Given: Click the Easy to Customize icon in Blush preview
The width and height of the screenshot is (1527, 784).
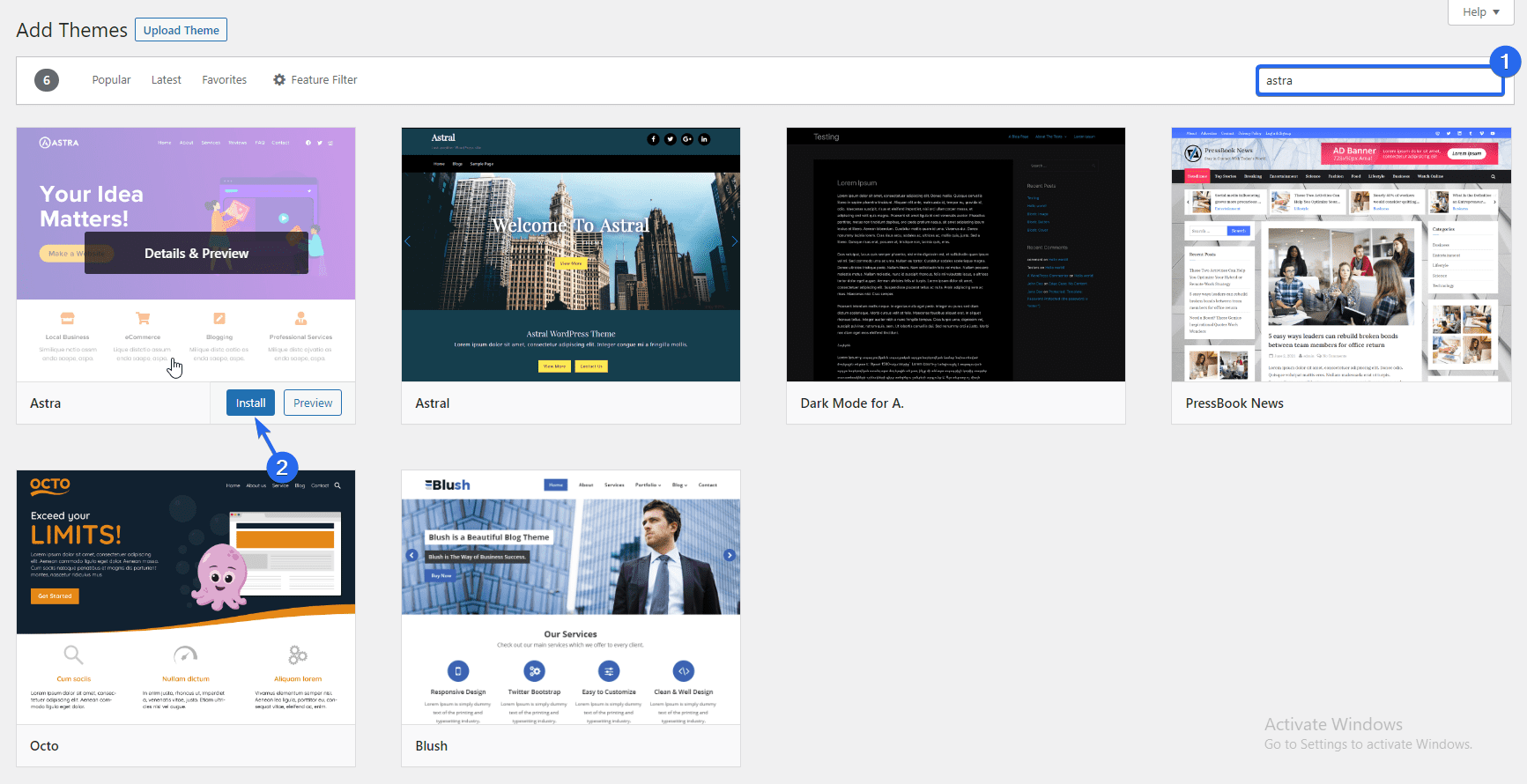Looking at the screenshot, I should point(609,671).
